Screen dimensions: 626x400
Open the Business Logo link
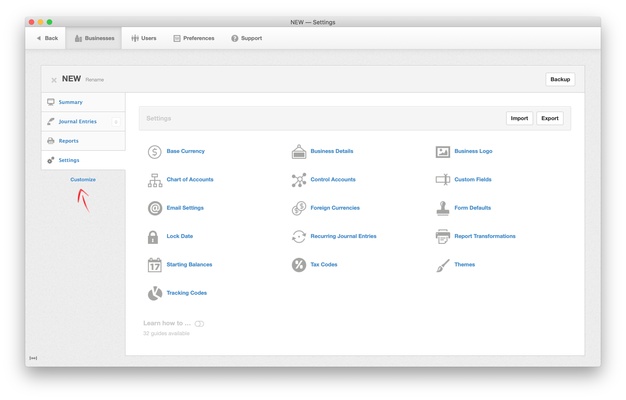click(x=473, y=151)
